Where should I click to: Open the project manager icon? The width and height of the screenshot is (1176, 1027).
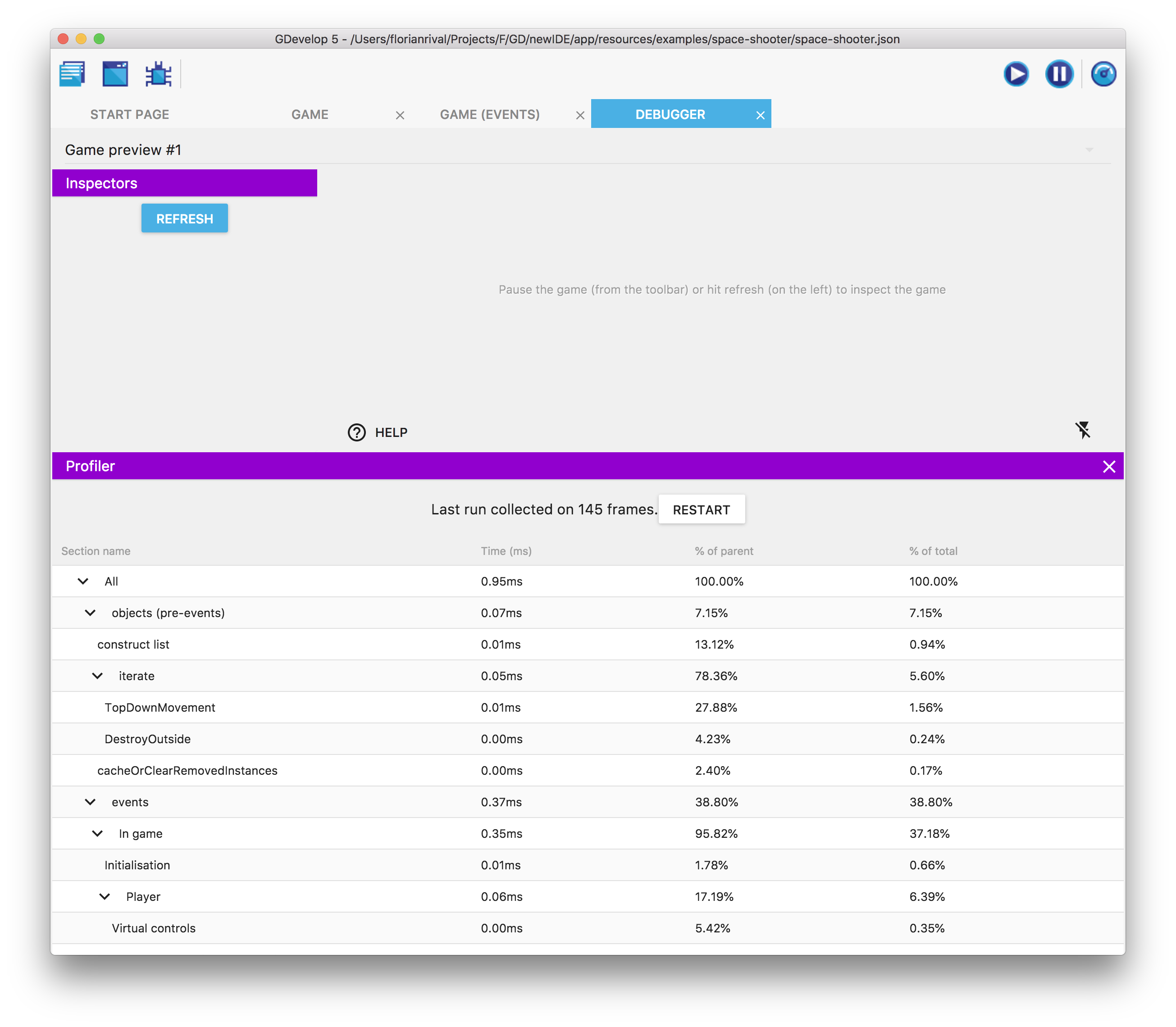pos(72,74)
